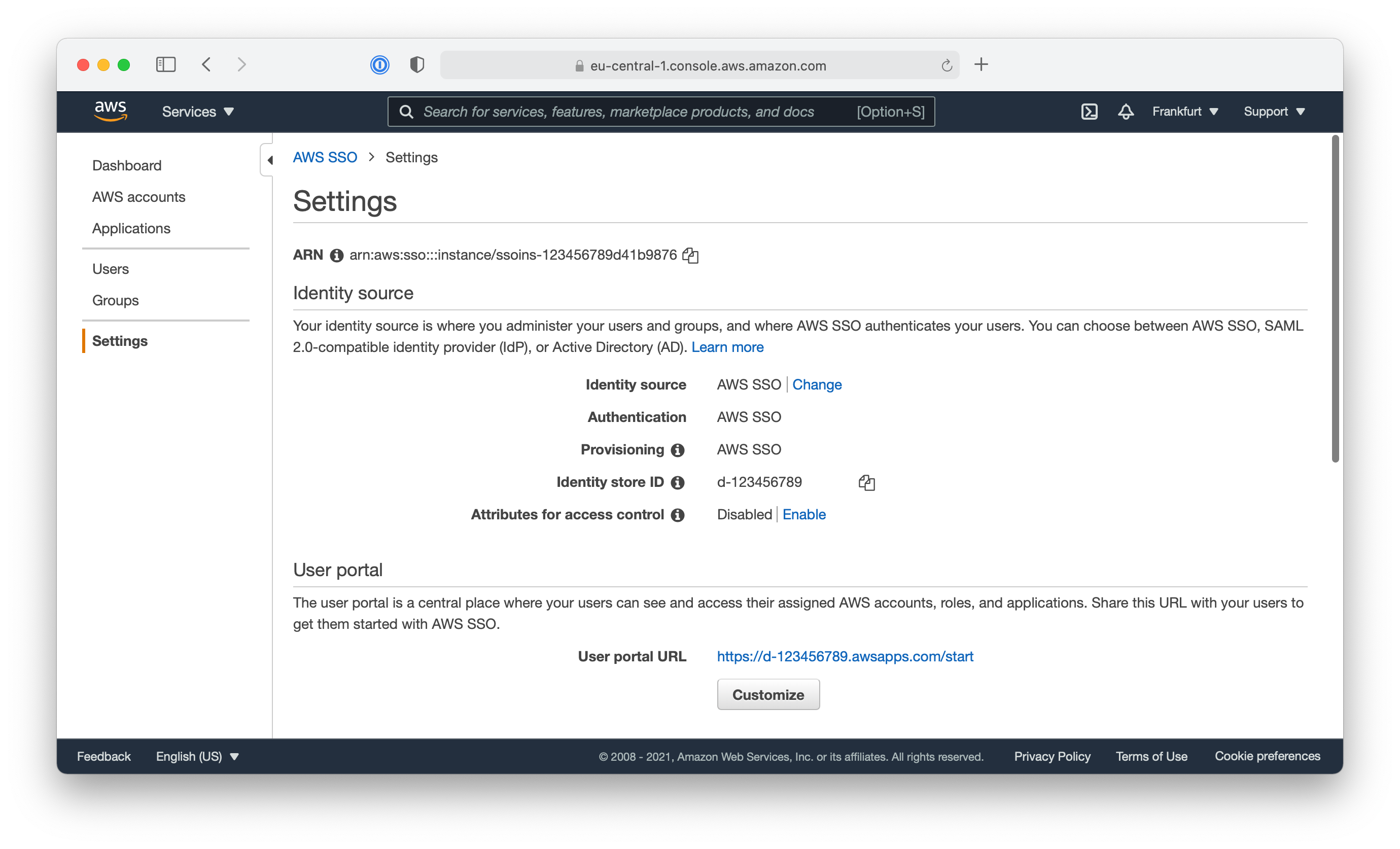
Task: Open Cookie preferences
Action: point(1267,756)
